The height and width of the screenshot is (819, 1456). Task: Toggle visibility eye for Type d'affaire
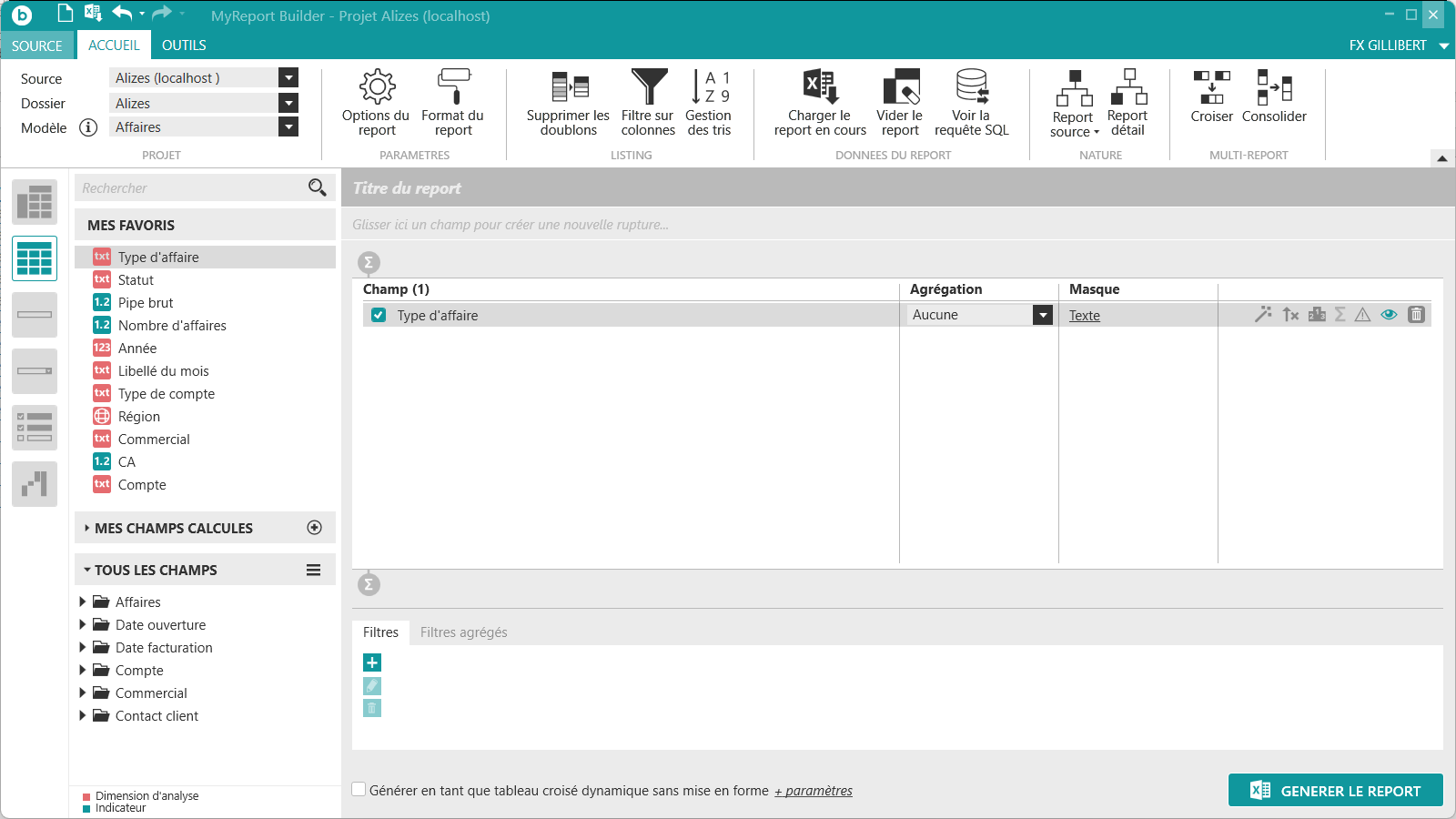pos(1389,315)
